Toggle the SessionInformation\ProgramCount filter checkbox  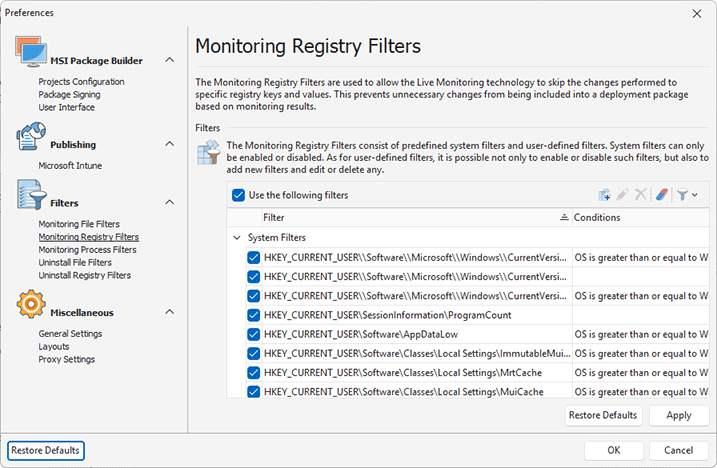254,314
